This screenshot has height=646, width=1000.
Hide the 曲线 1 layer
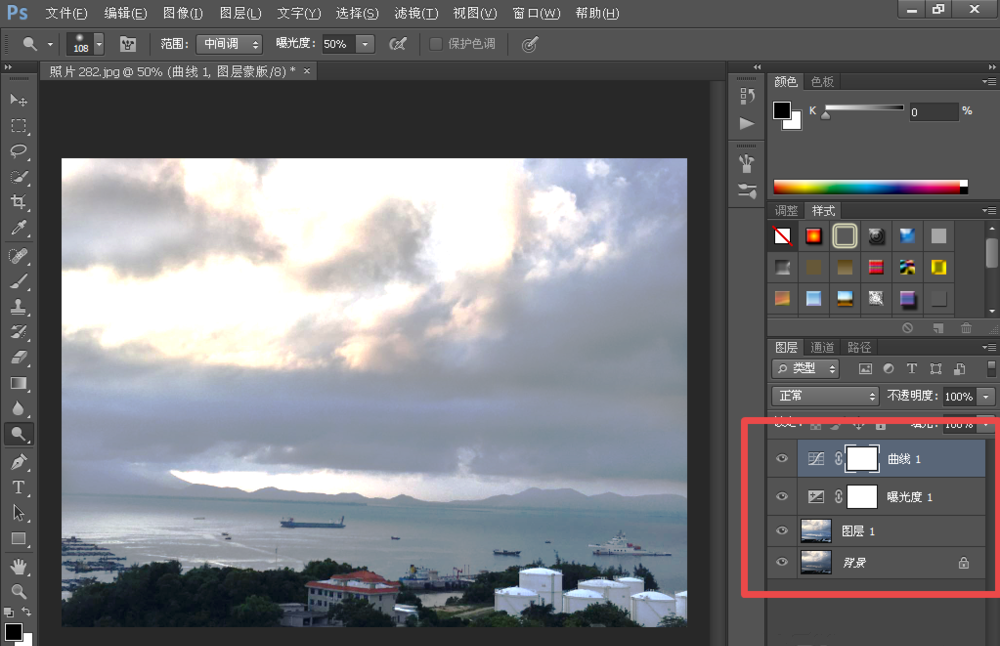[x=783, y=459]
